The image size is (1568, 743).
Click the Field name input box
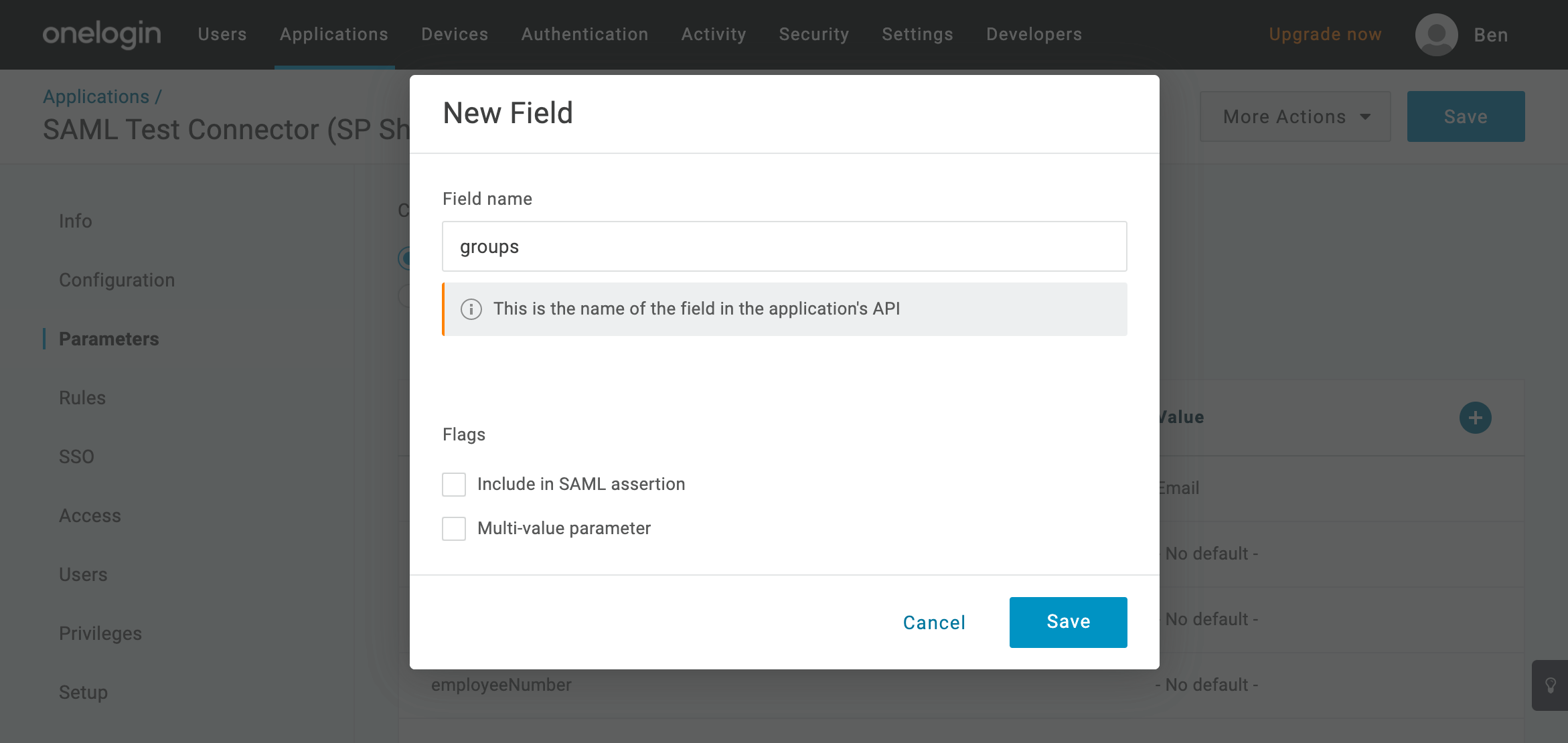pyautogui.click(x=784, y=246)
